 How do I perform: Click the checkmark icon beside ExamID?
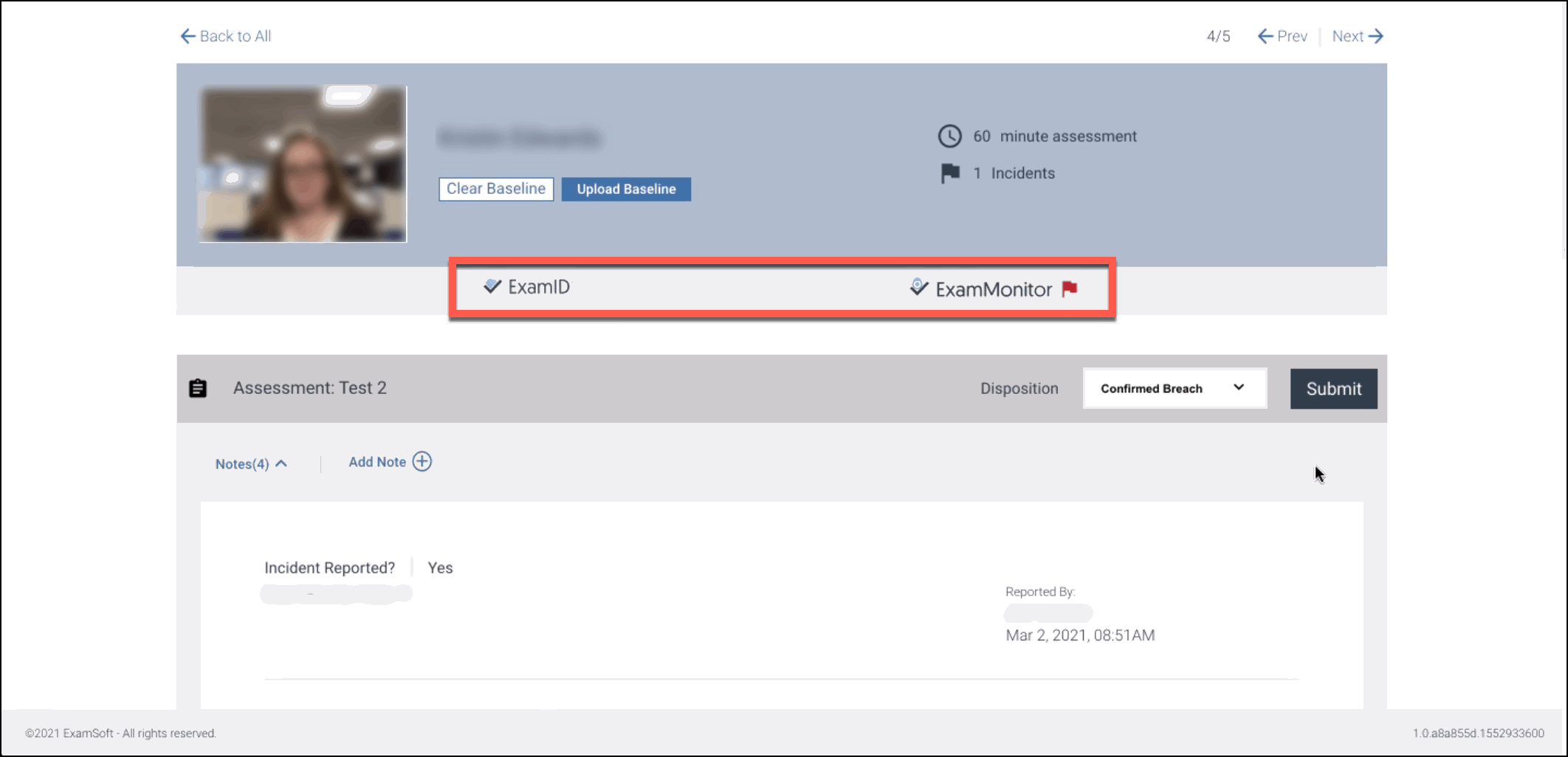[x=492, y=286]
